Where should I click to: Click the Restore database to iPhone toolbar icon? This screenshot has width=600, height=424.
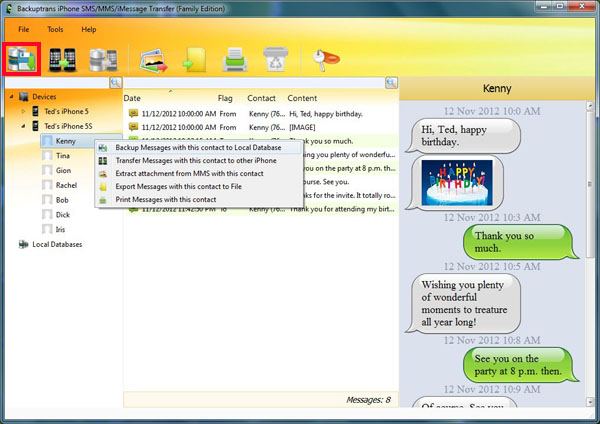click(x=103, y=60)
